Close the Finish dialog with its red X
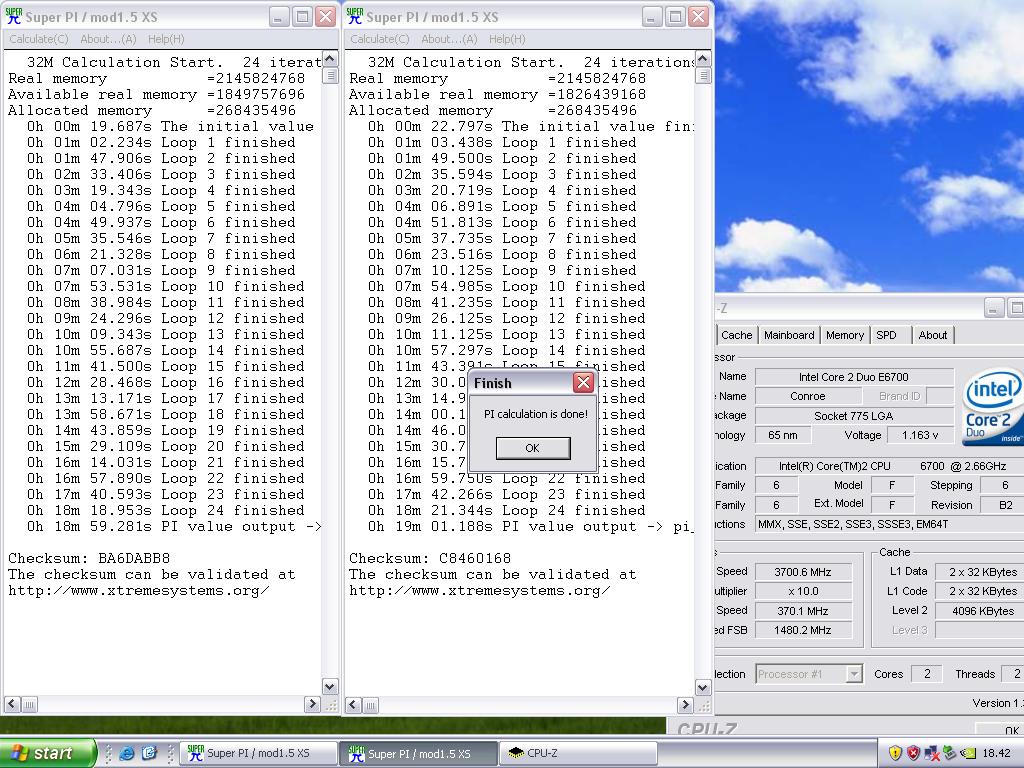1024x768 pixels. click(x=583, y=383)
